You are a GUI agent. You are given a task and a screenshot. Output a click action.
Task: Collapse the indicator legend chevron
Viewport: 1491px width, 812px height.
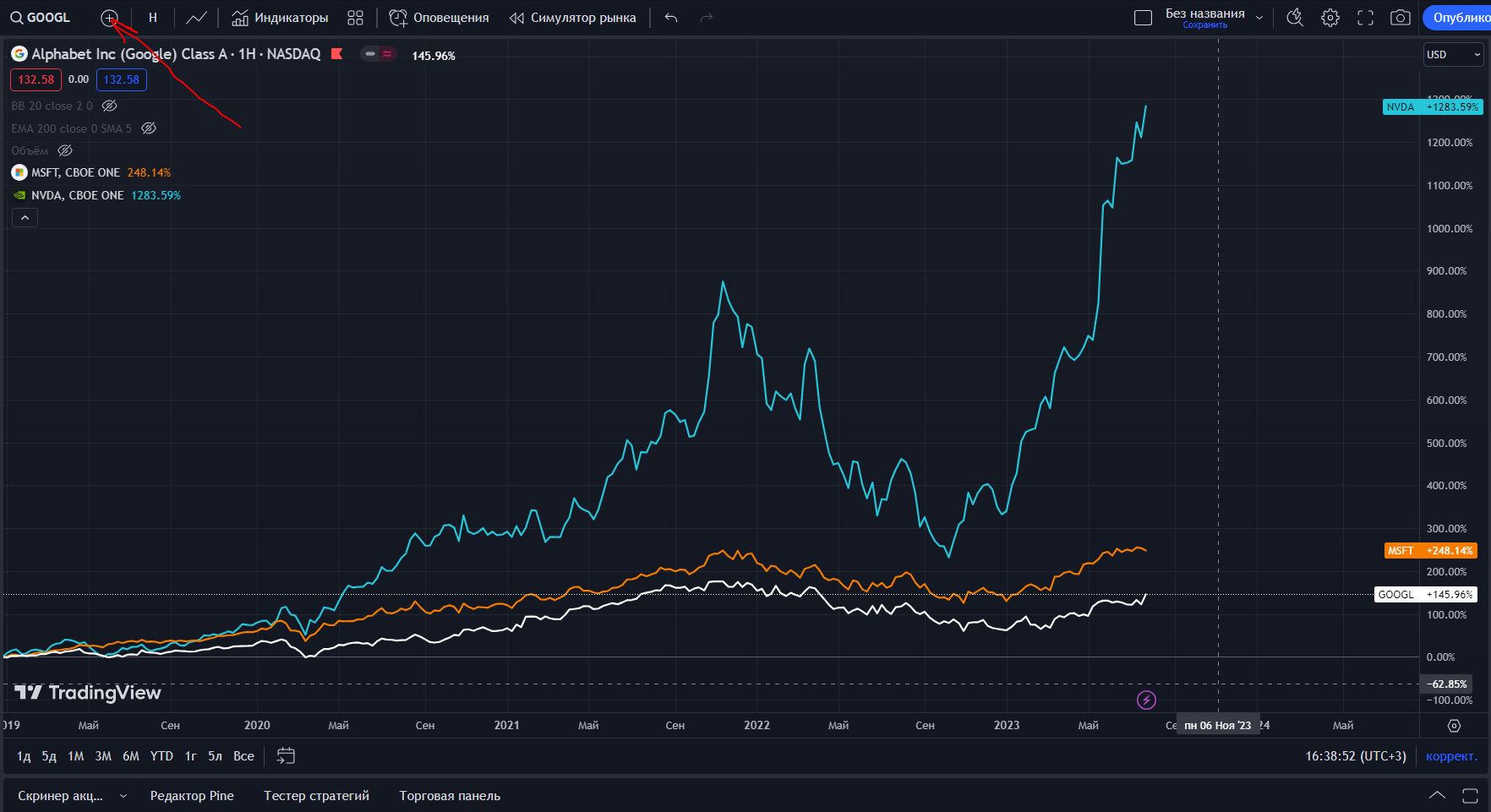click(x=25, y=218)
